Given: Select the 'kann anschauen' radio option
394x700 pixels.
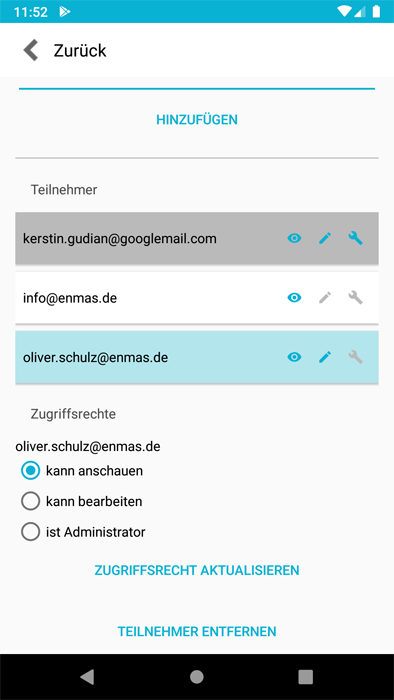Looking at the screenshot, I should [30, 471].
